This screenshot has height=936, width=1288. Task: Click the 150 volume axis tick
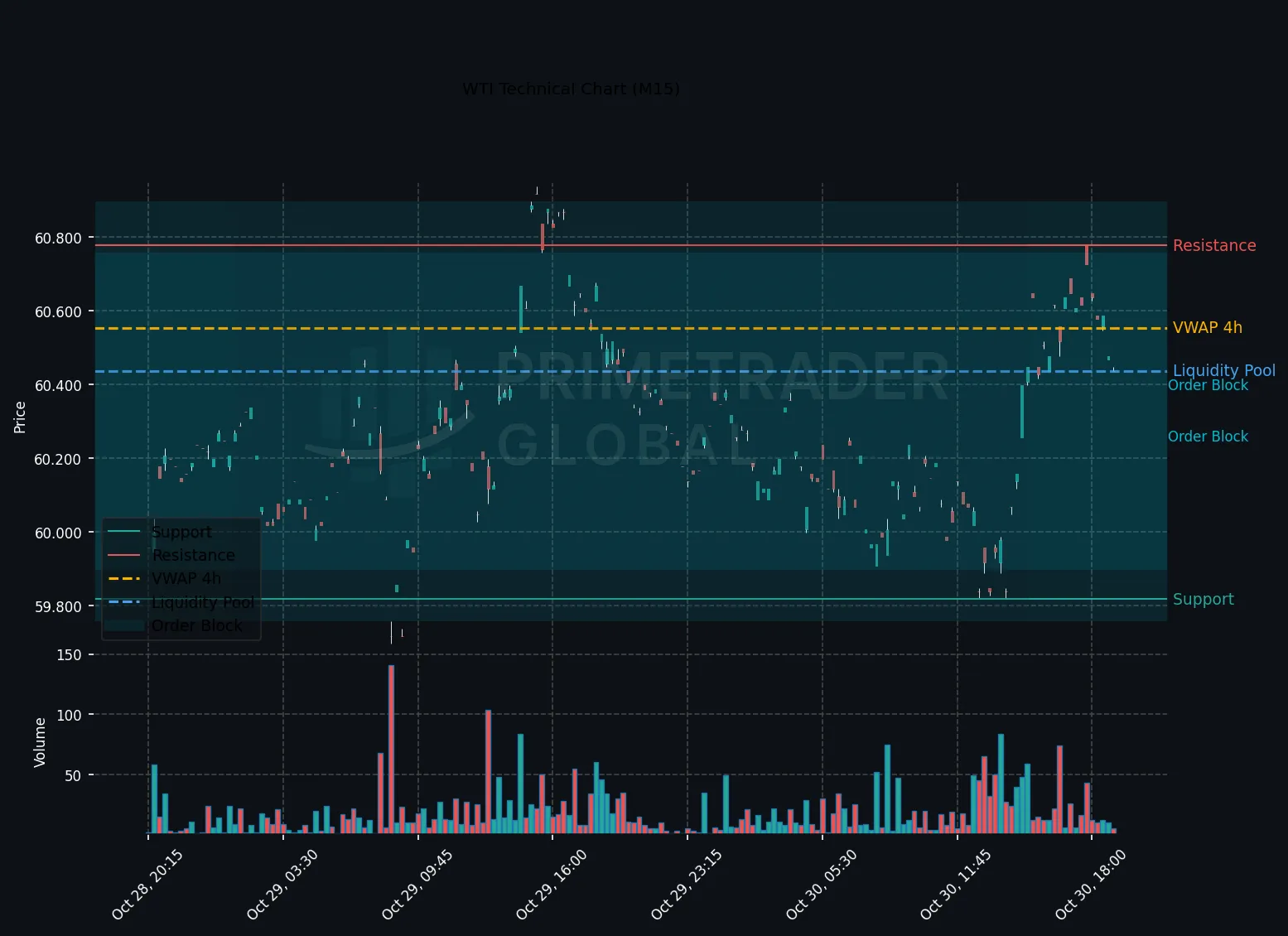point(70,655)
